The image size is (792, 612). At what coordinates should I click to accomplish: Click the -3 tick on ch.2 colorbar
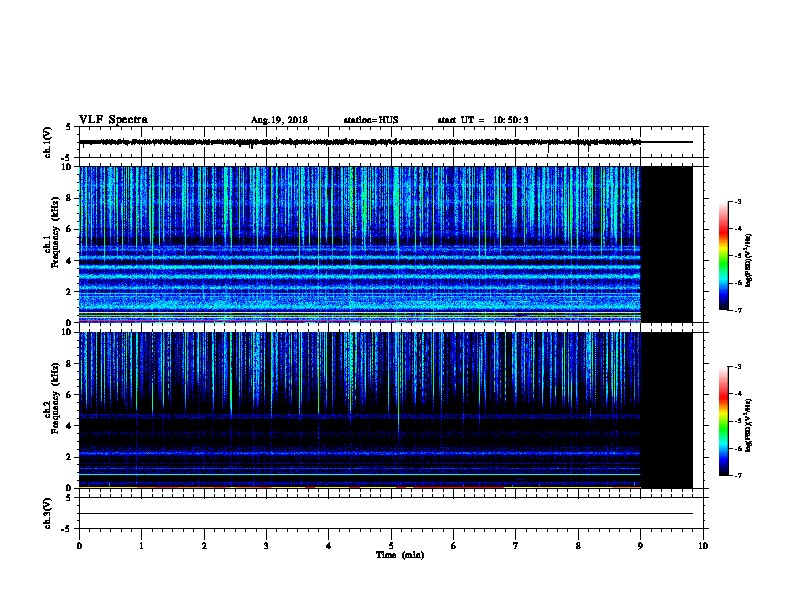click(x=737, y=367)
